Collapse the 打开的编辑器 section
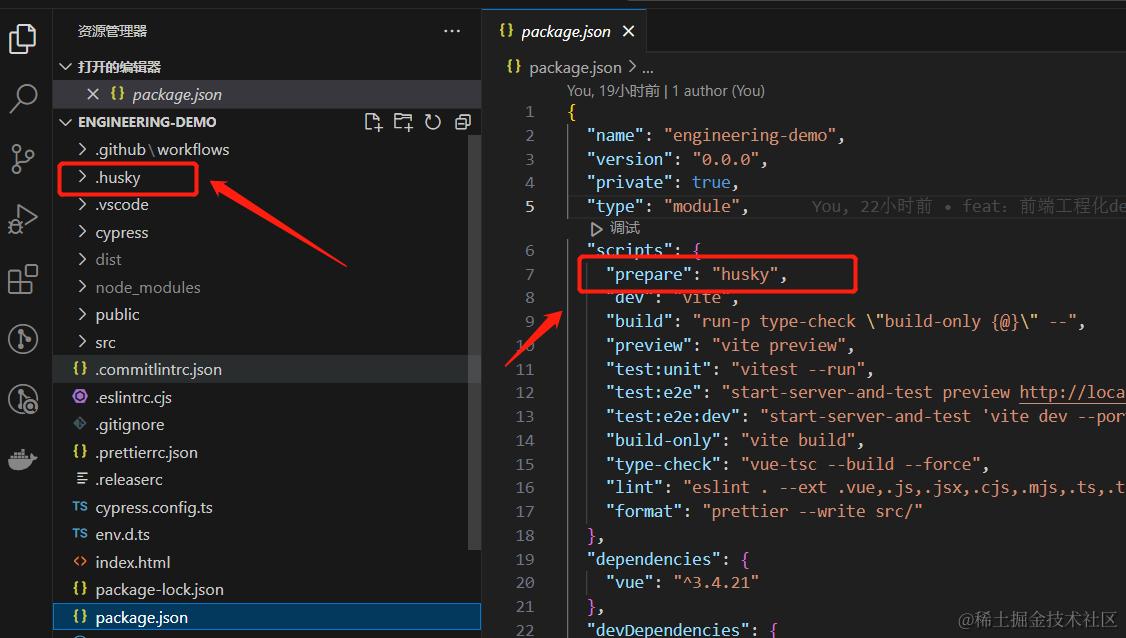Viewport: 1126px width, 638px height. (x=65, y=67)
